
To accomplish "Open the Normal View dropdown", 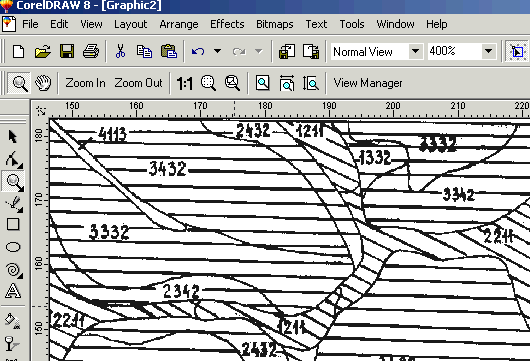I will 415,51.
